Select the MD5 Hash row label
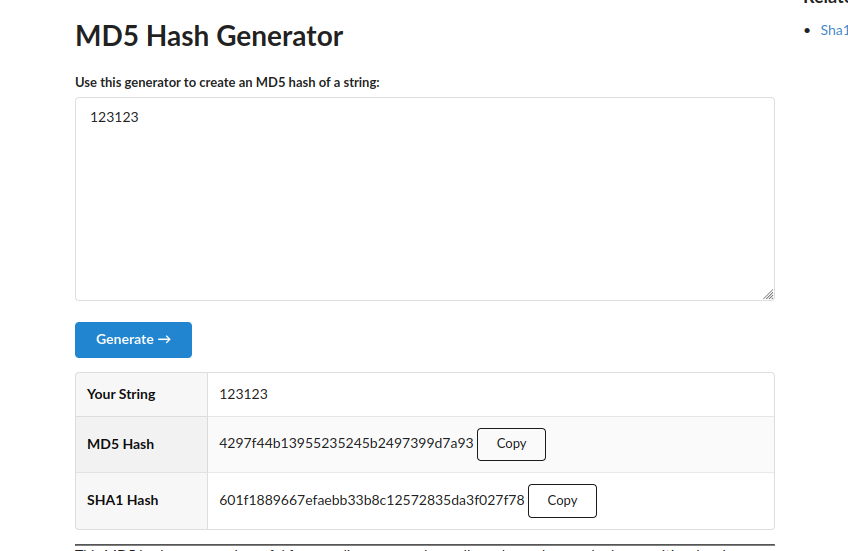Image resolution: width=848 pixels, height=551 pixels. click(121, 444)
